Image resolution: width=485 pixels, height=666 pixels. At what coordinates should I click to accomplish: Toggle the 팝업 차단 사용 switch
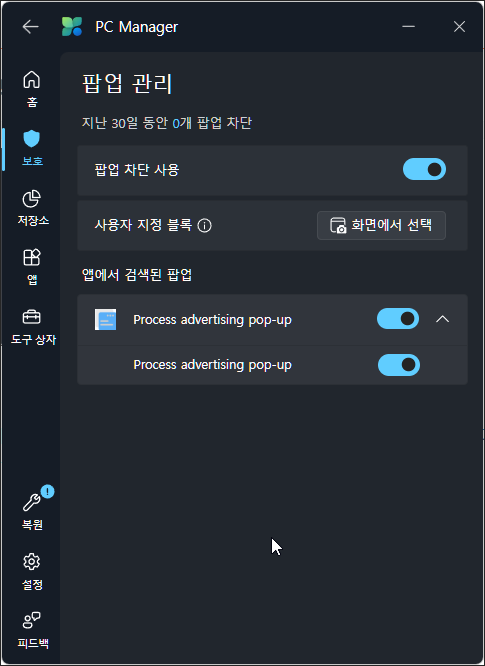[424, 169]
